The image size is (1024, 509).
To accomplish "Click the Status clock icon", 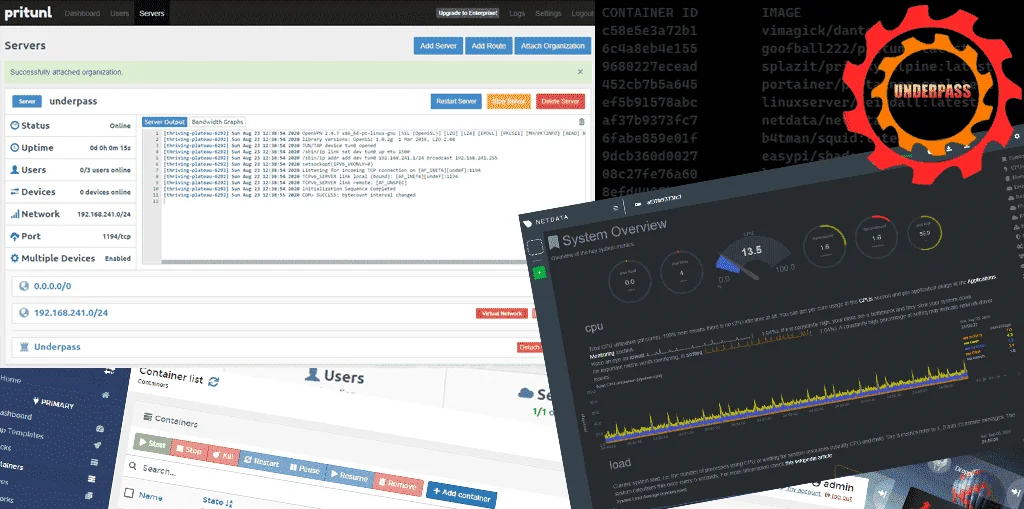I will [x=14, y=125].
